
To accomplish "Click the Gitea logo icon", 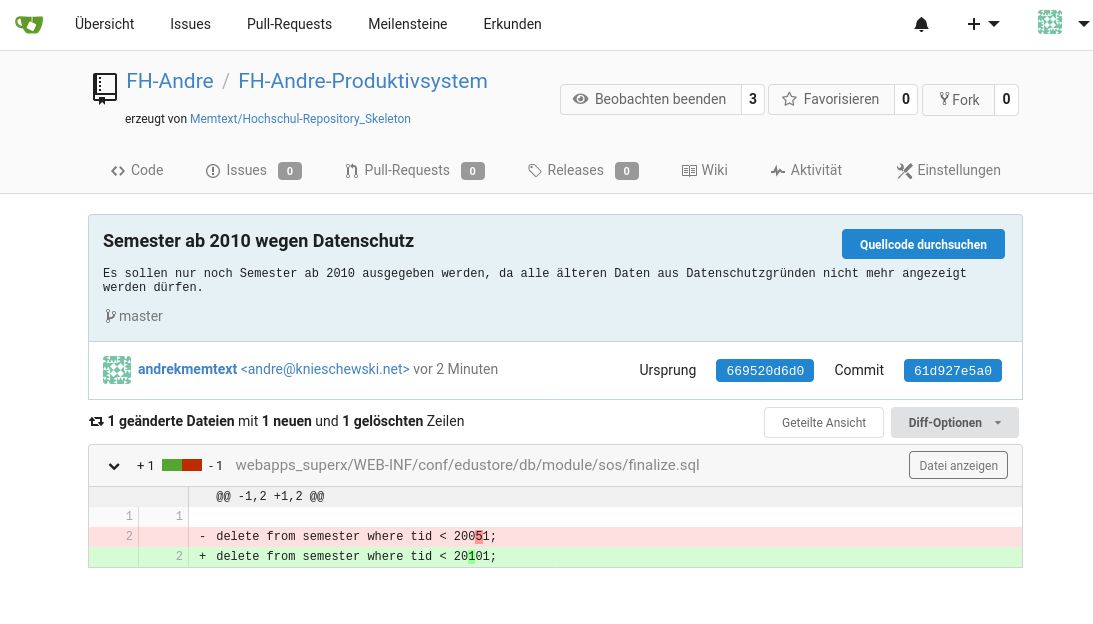I will coord(29,24).
